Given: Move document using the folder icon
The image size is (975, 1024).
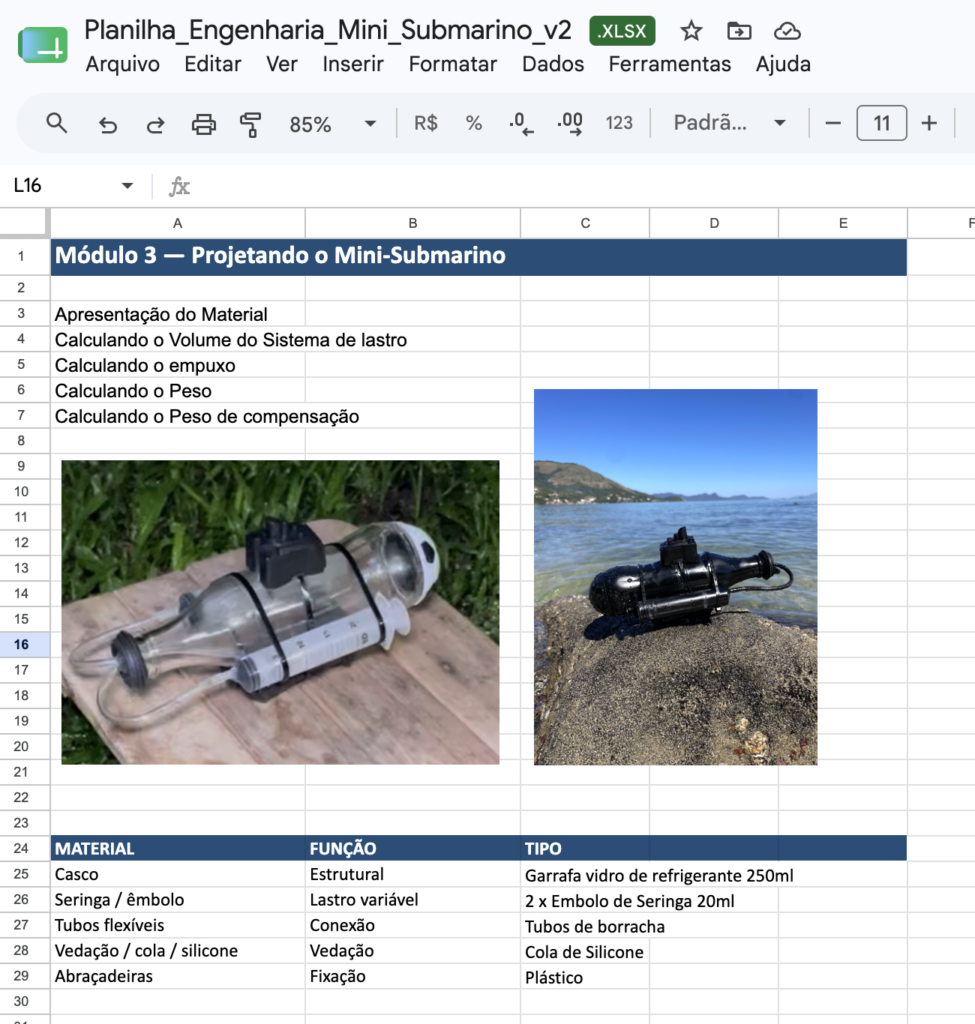Looking at the screenshot, I should (739, 31).
